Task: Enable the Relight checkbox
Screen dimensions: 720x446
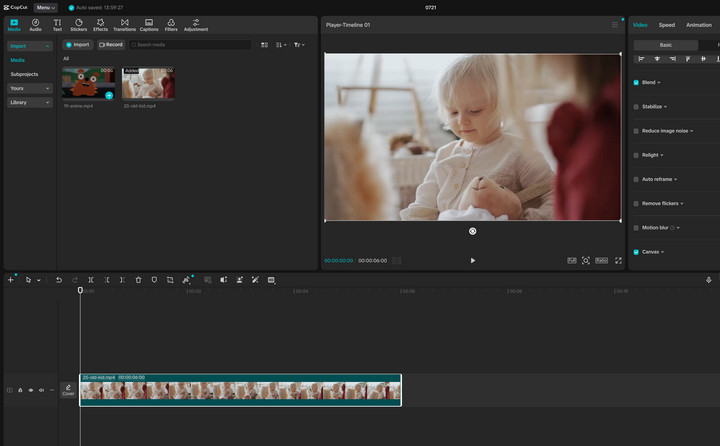Action: (636, 155)
